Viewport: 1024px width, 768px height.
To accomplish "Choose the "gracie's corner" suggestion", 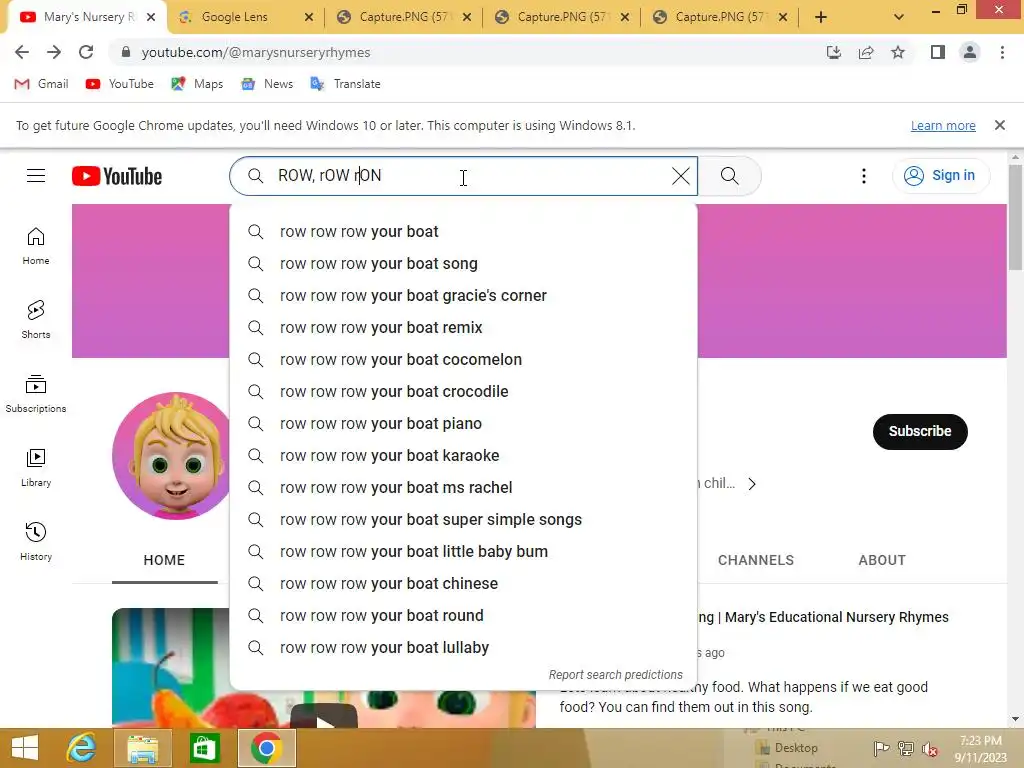I will [x=463, y=296].
